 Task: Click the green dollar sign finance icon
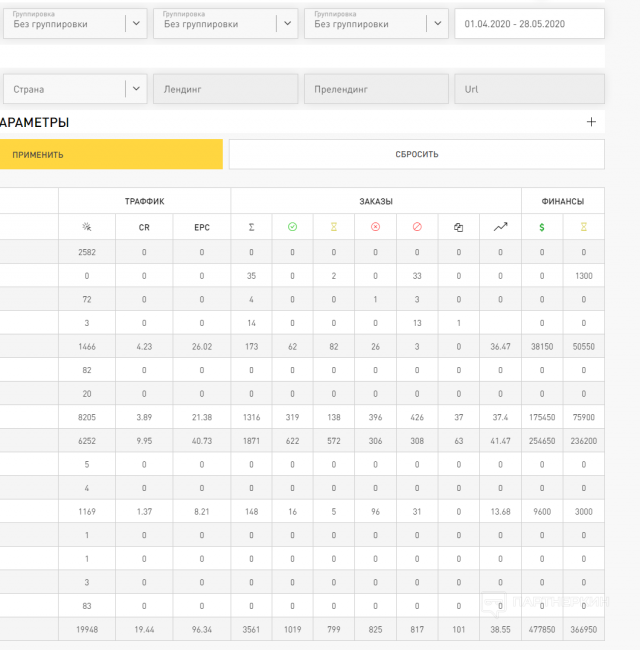[542, 227]
